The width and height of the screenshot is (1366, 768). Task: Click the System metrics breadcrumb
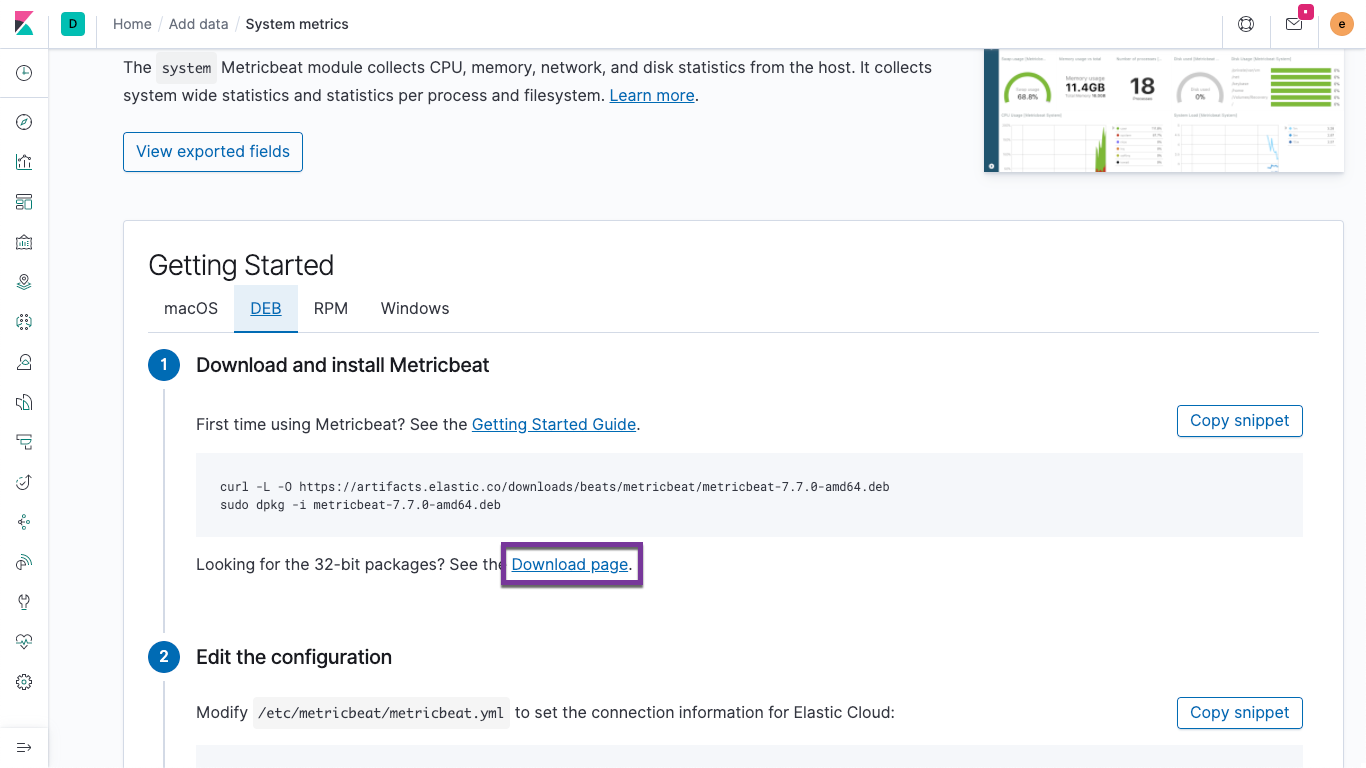(297, 24)
